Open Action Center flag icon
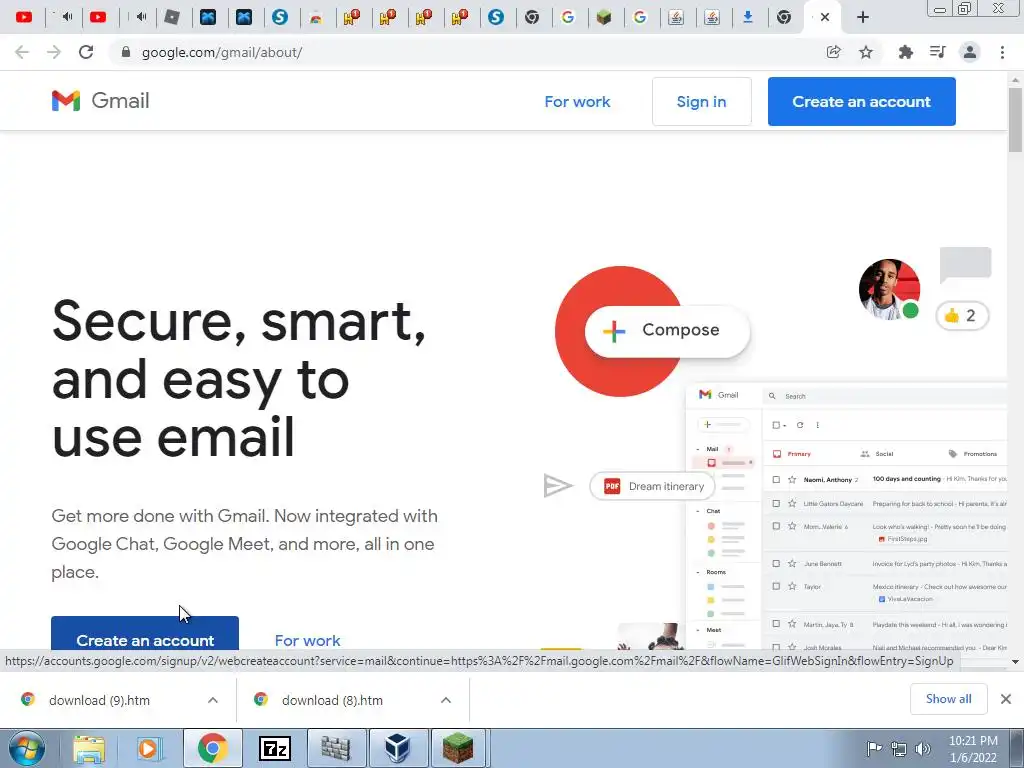The width and height of the screenshot is (1024, 768). [x=874, y=749]
